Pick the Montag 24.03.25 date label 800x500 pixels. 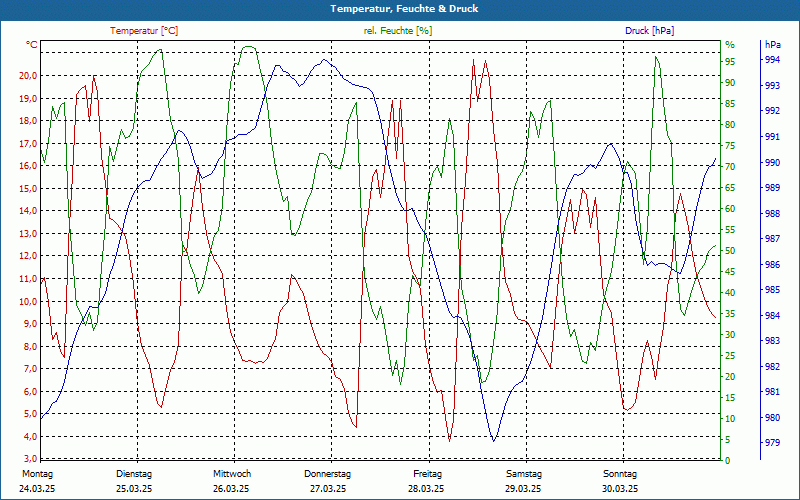point(36,481)
